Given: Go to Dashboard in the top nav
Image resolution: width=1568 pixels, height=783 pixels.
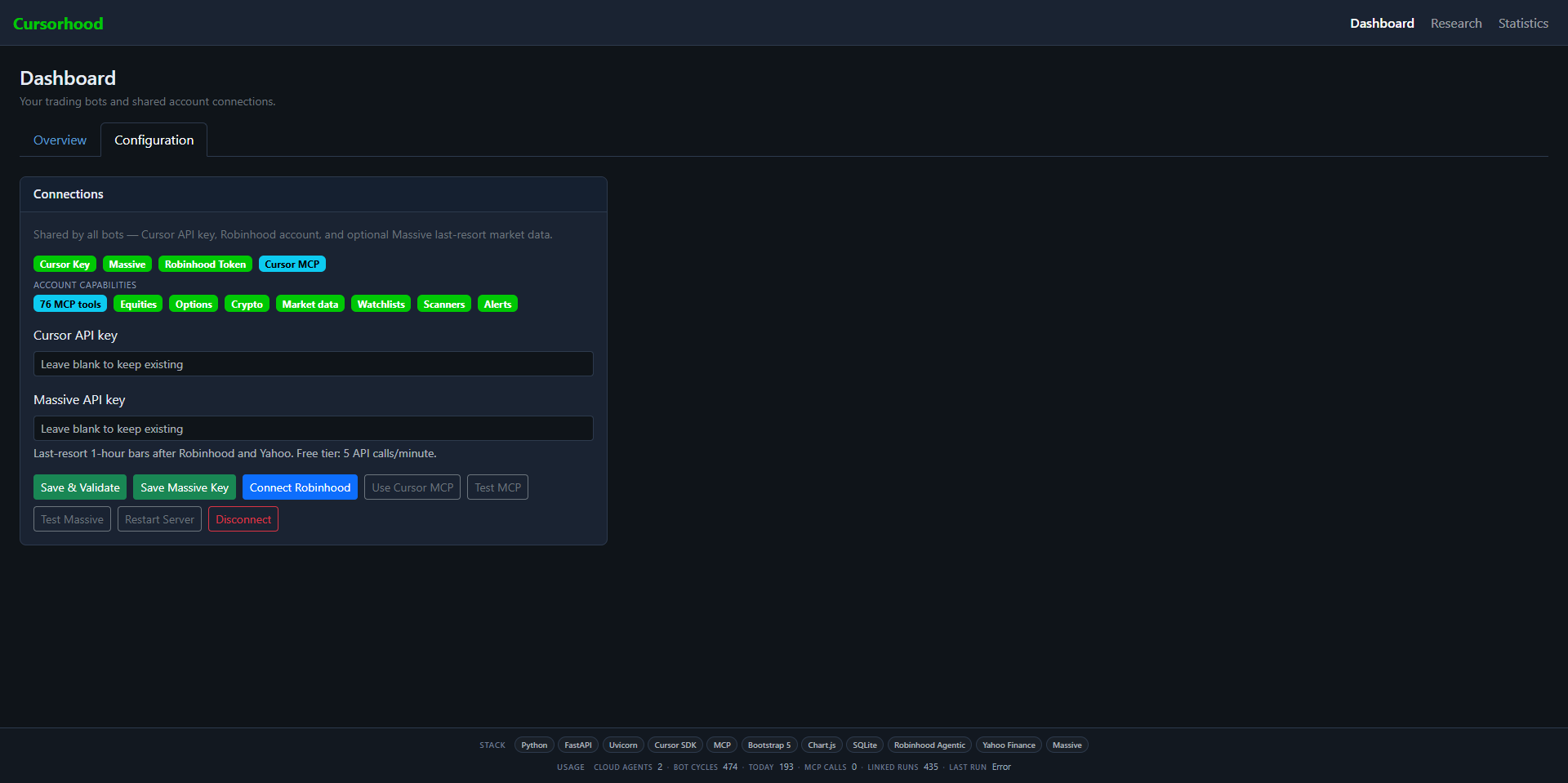Looking at the screenshot, I should tap(1382, 24).
